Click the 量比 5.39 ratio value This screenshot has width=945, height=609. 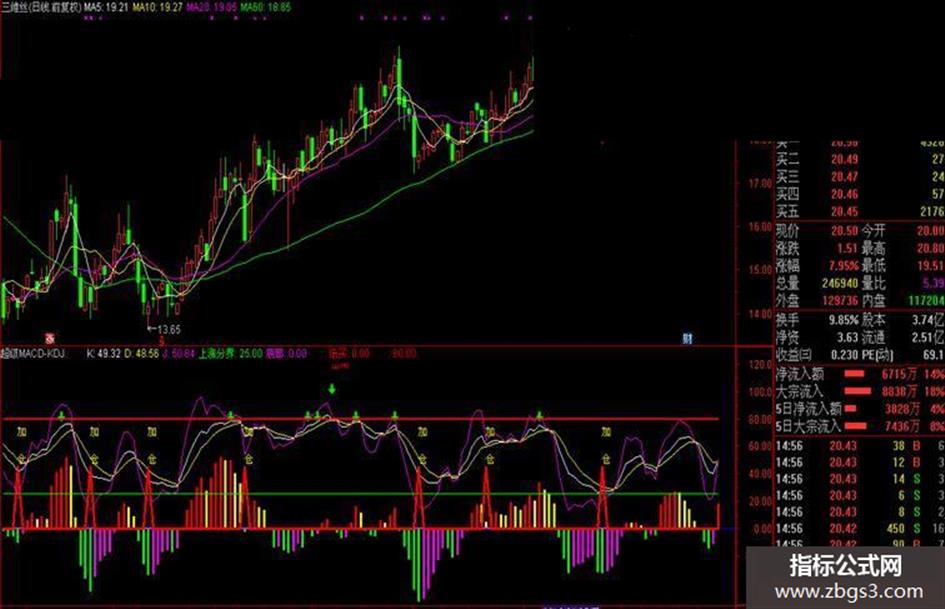click(x=934, y=283)
